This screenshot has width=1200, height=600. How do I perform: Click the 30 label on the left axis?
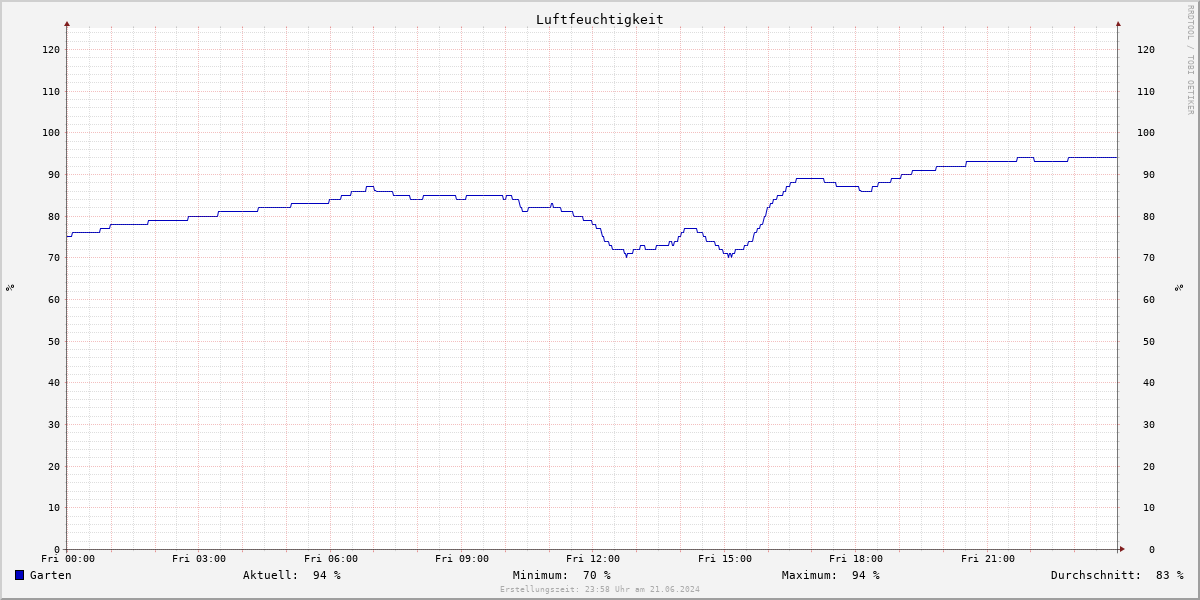click(54, 424)
